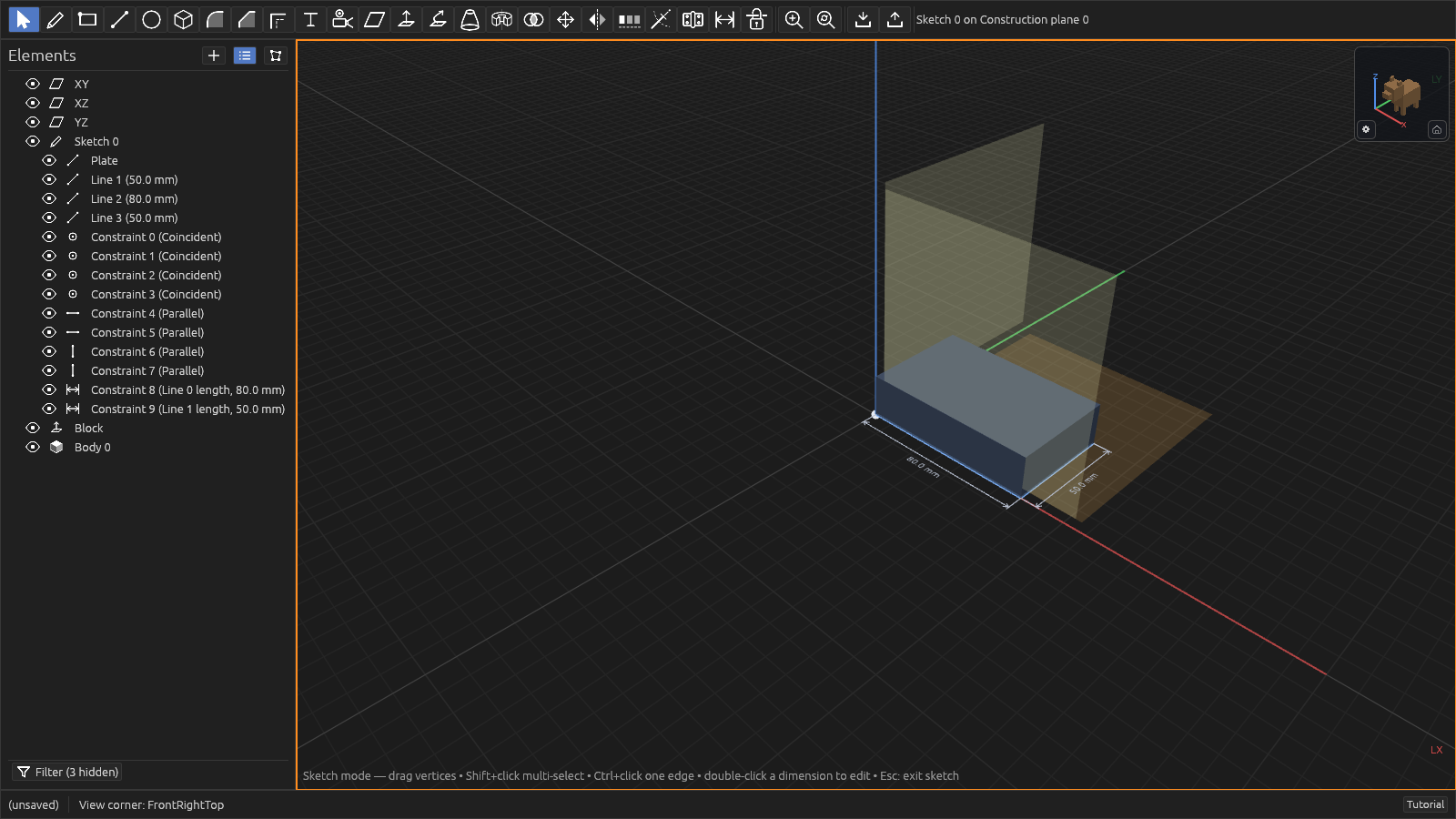Click the trim intersect tool
1456x819 pixels.
point(661,19)
